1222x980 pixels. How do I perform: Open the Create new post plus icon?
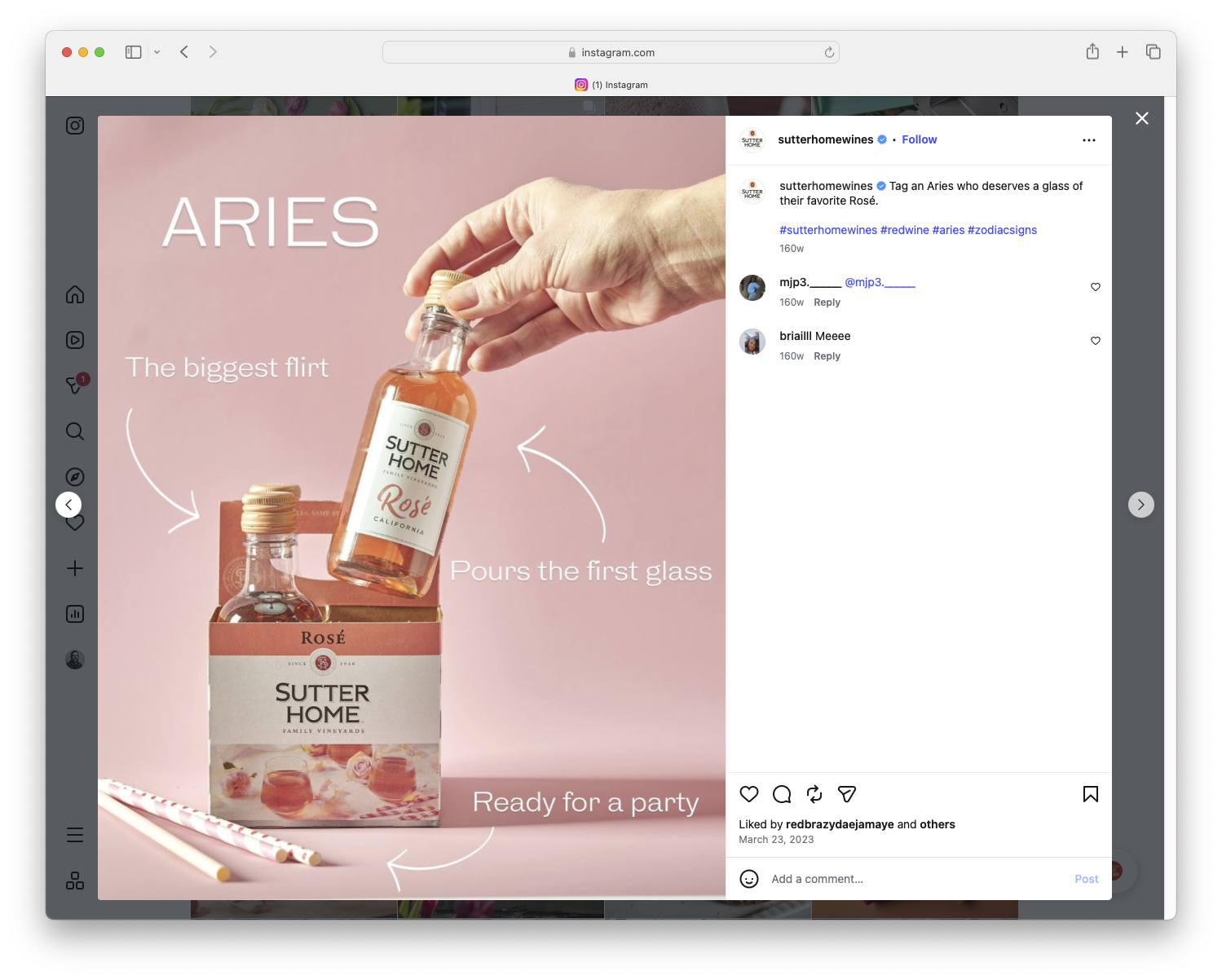point(74,568)
